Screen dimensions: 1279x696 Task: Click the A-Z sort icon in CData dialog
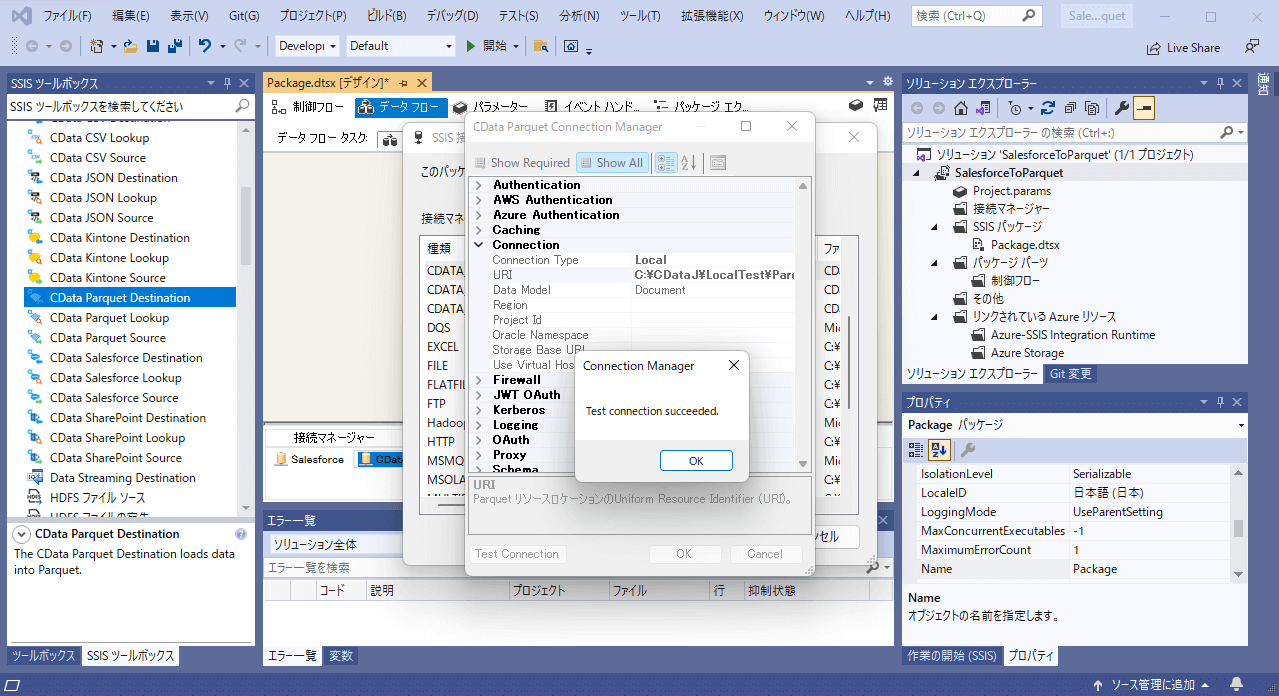[x=689, y=163]
